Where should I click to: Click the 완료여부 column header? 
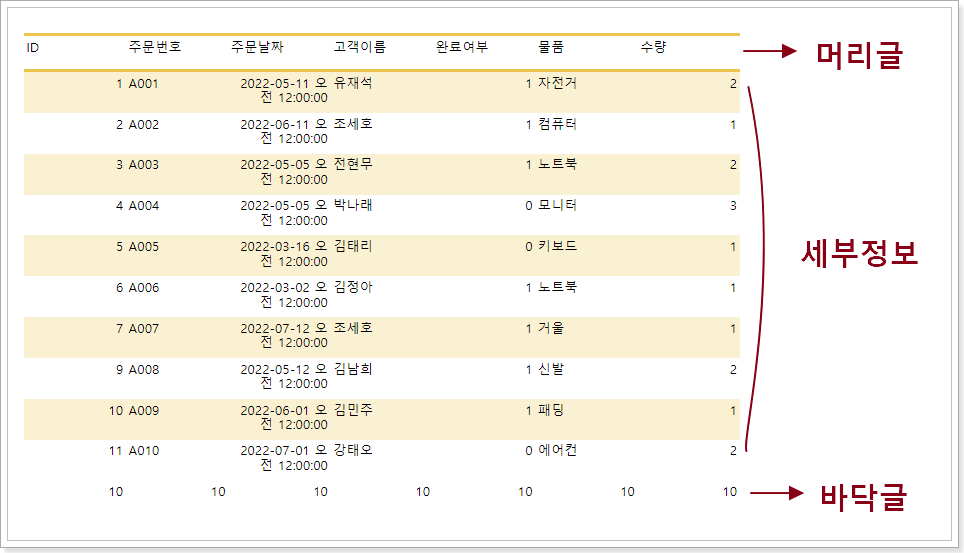[462, 47]
